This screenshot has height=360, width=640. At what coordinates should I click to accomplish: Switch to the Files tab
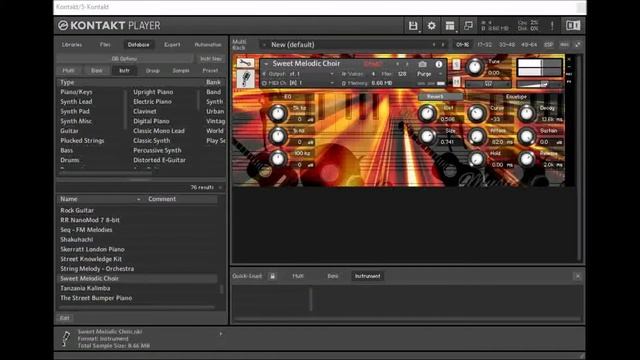(x=105, y=44)
